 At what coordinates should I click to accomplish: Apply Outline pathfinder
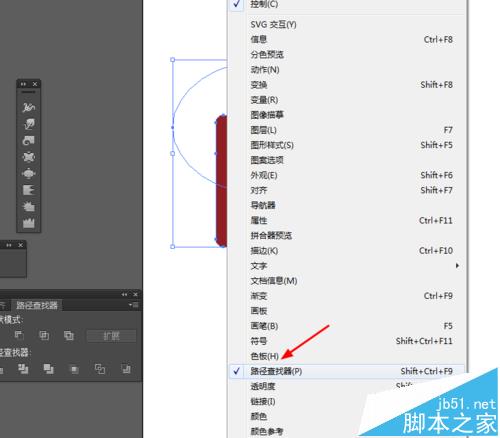100,369
